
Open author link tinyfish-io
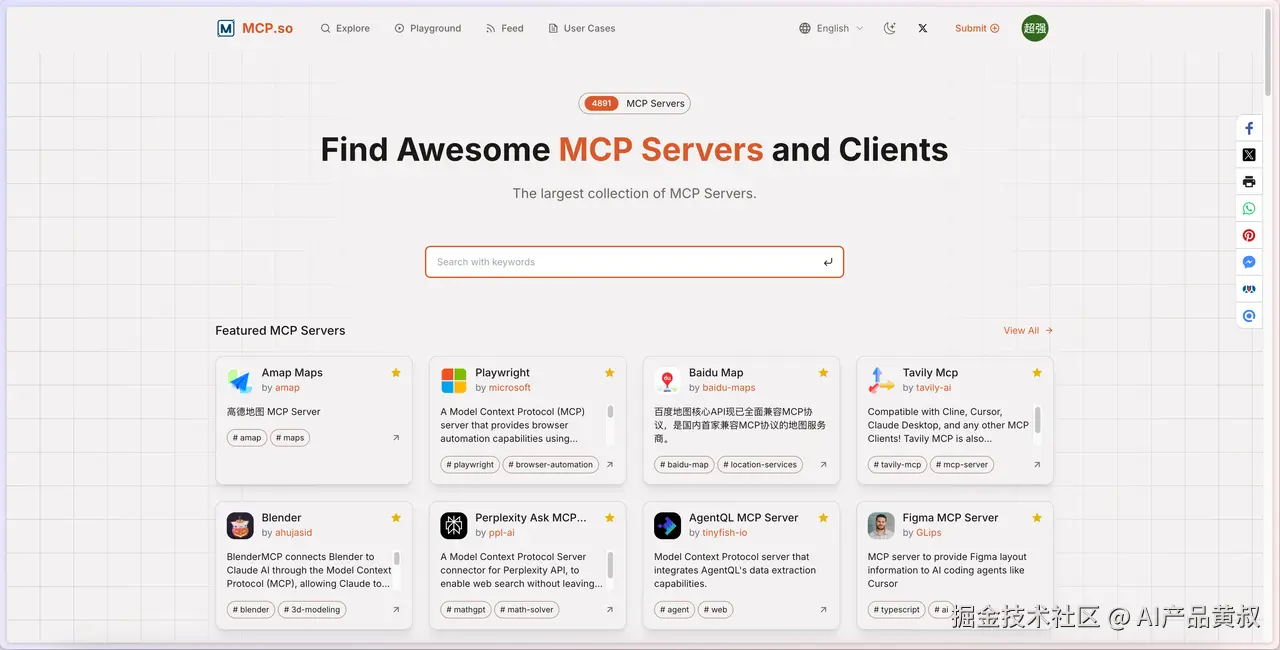(725, 532)
